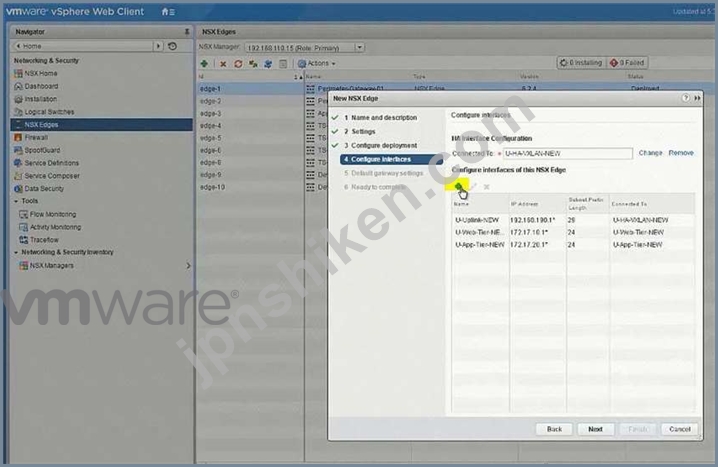Screen dimensions: 718x467
Task: Click the delete interface X icon
Action: click(486, 187)
